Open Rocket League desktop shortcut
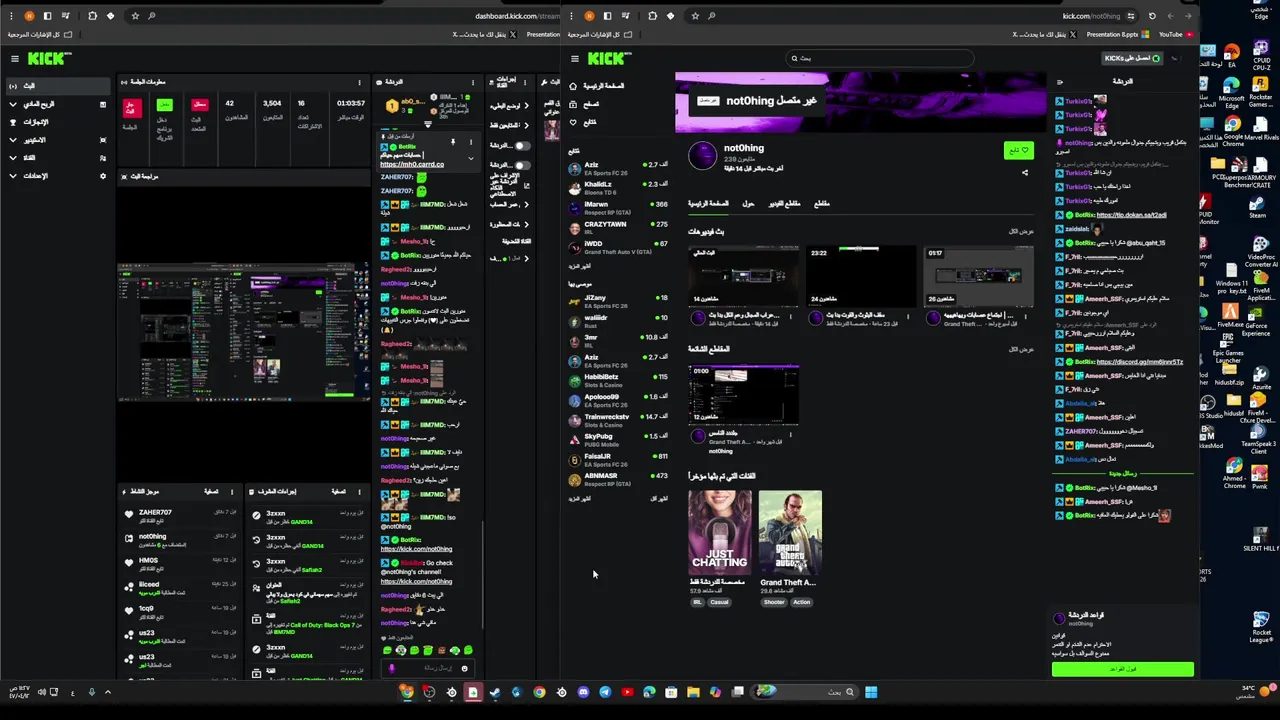The image size is (1280, 720). pos(1261,627)
